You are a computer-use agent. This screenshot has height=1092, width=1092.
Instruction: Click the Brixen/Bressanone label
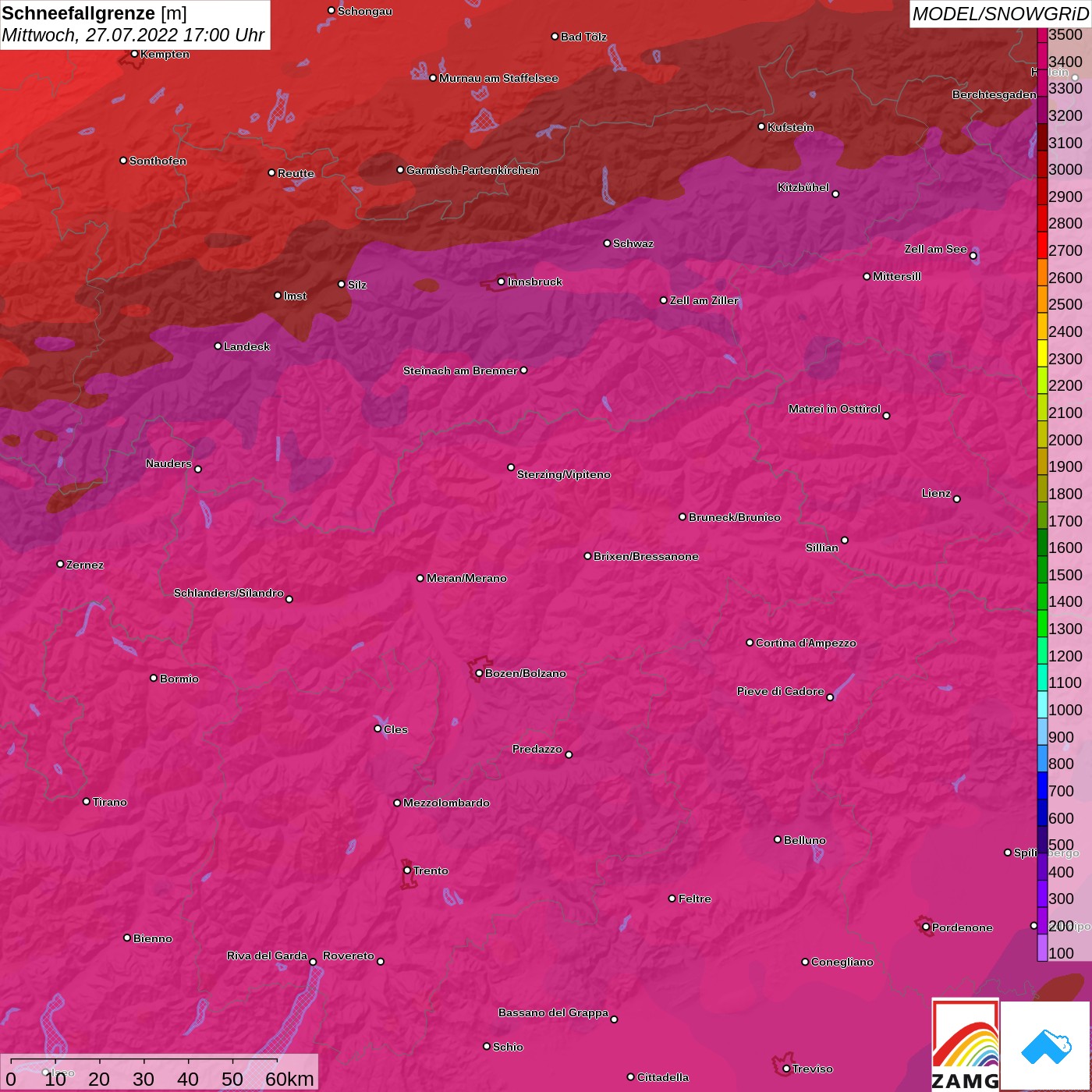[646, 556]
